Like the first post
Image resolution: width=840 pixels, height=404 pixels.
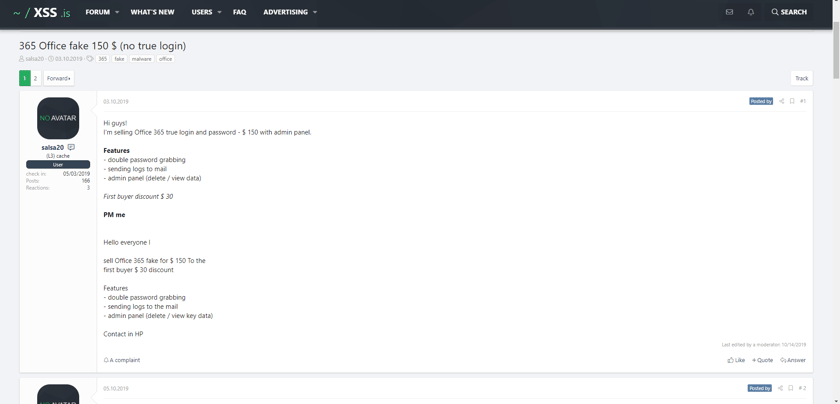click(x=736, y=360)
